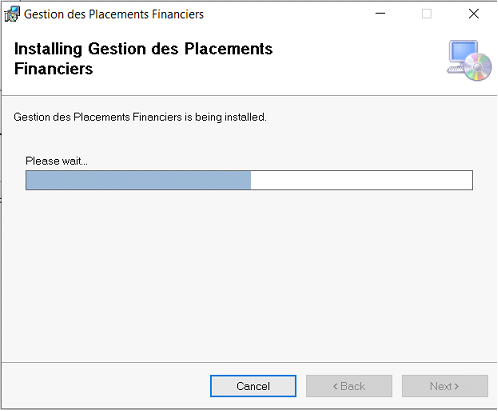Click the blue filled part of progress bar

pos(138,180)
